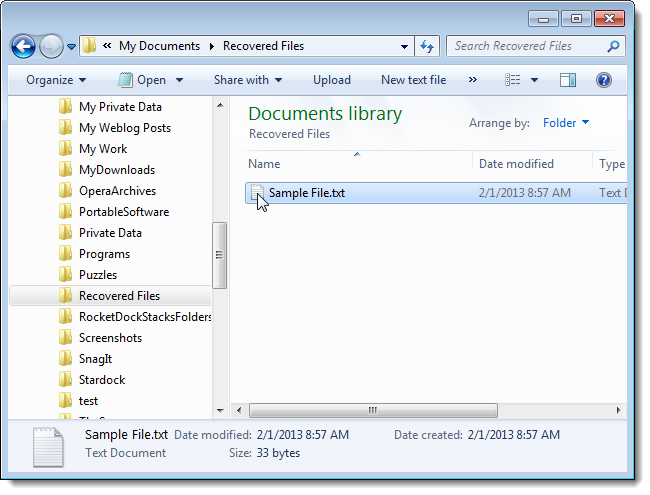Click file list horizontal scroll left arrow
The width and height of the screenshot is (650, 495).
tap(239, 410)
